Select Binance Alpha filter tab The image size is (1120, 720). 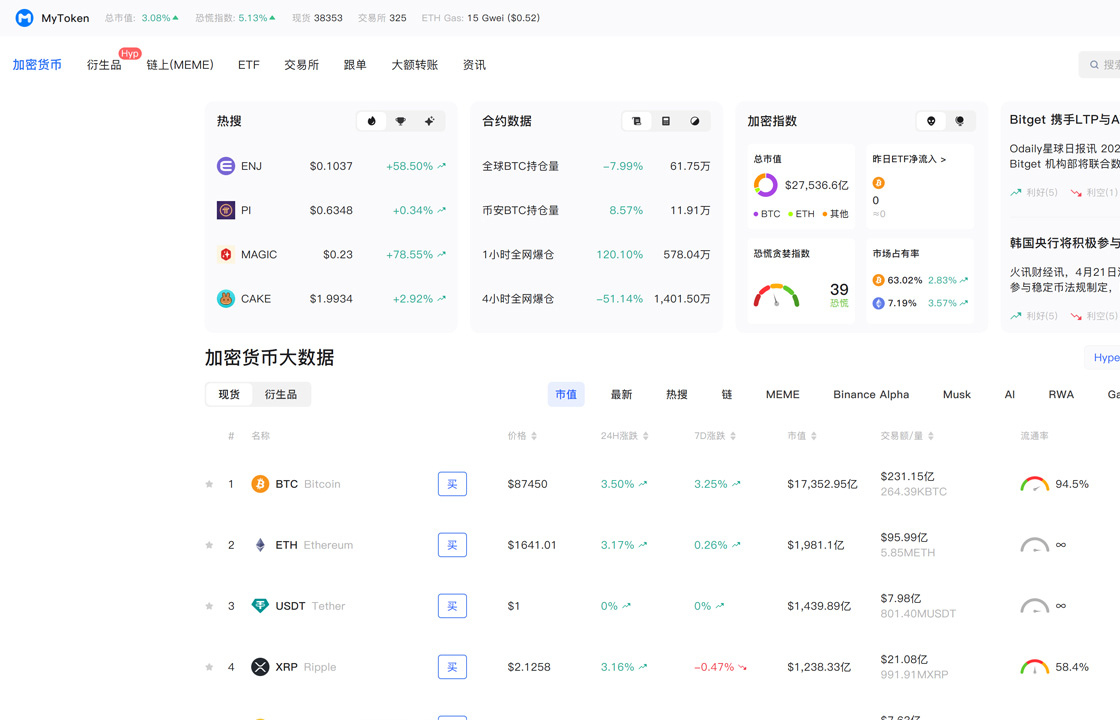point(871,394)
